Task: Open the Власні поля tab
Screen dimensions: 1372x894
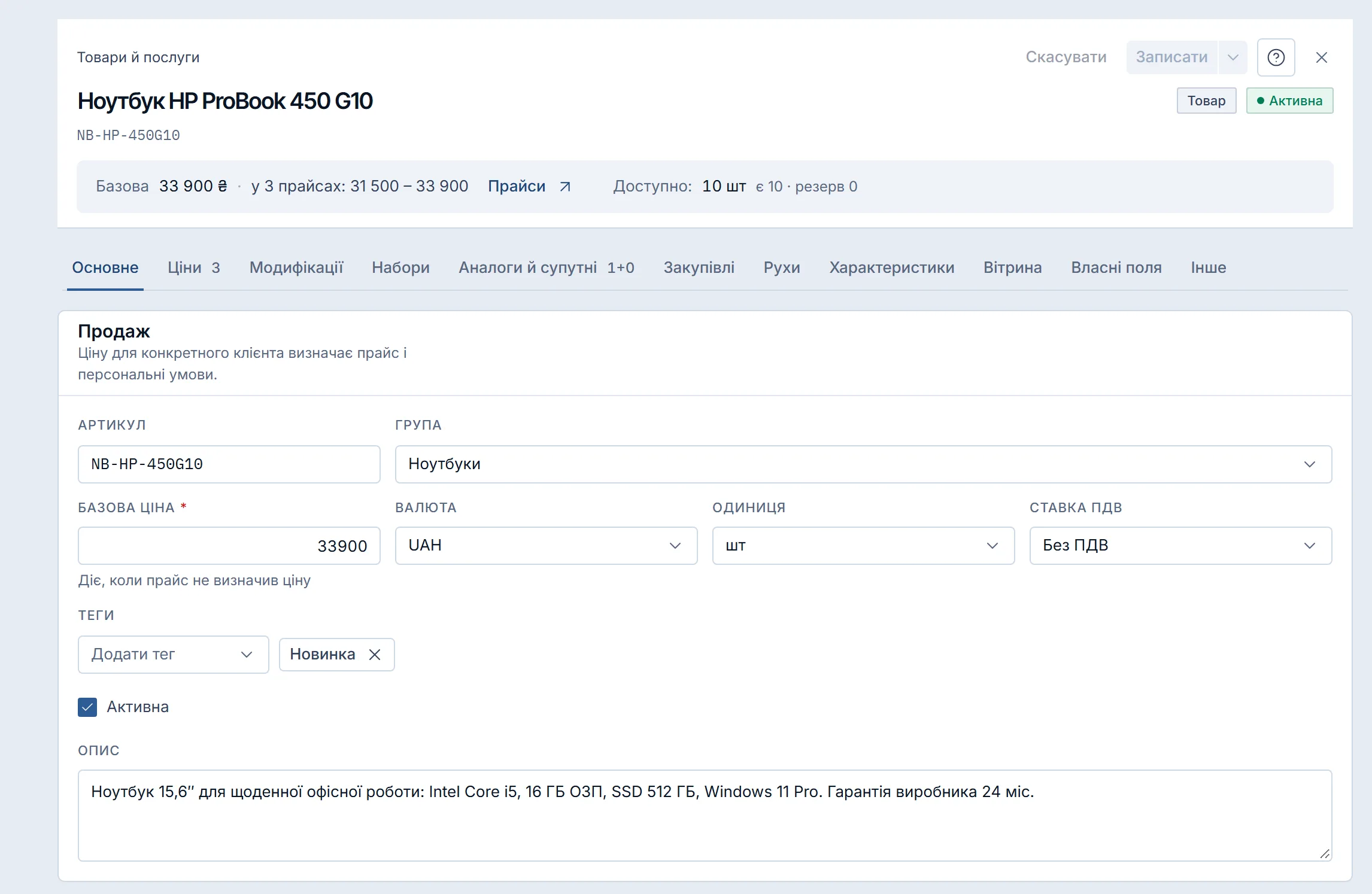Action: (x=1116, y=267)
